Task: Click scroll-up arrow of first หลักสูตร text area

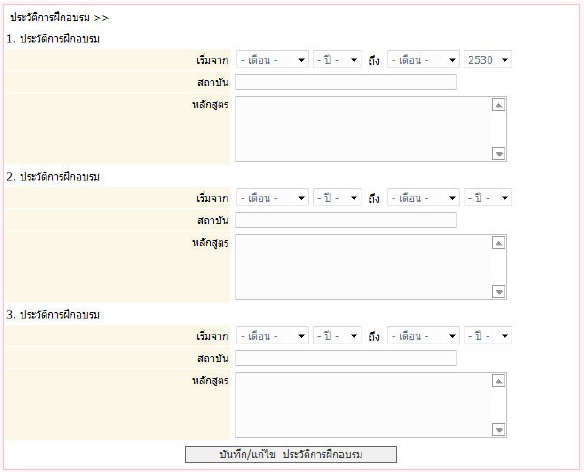Action: [498, 105]
